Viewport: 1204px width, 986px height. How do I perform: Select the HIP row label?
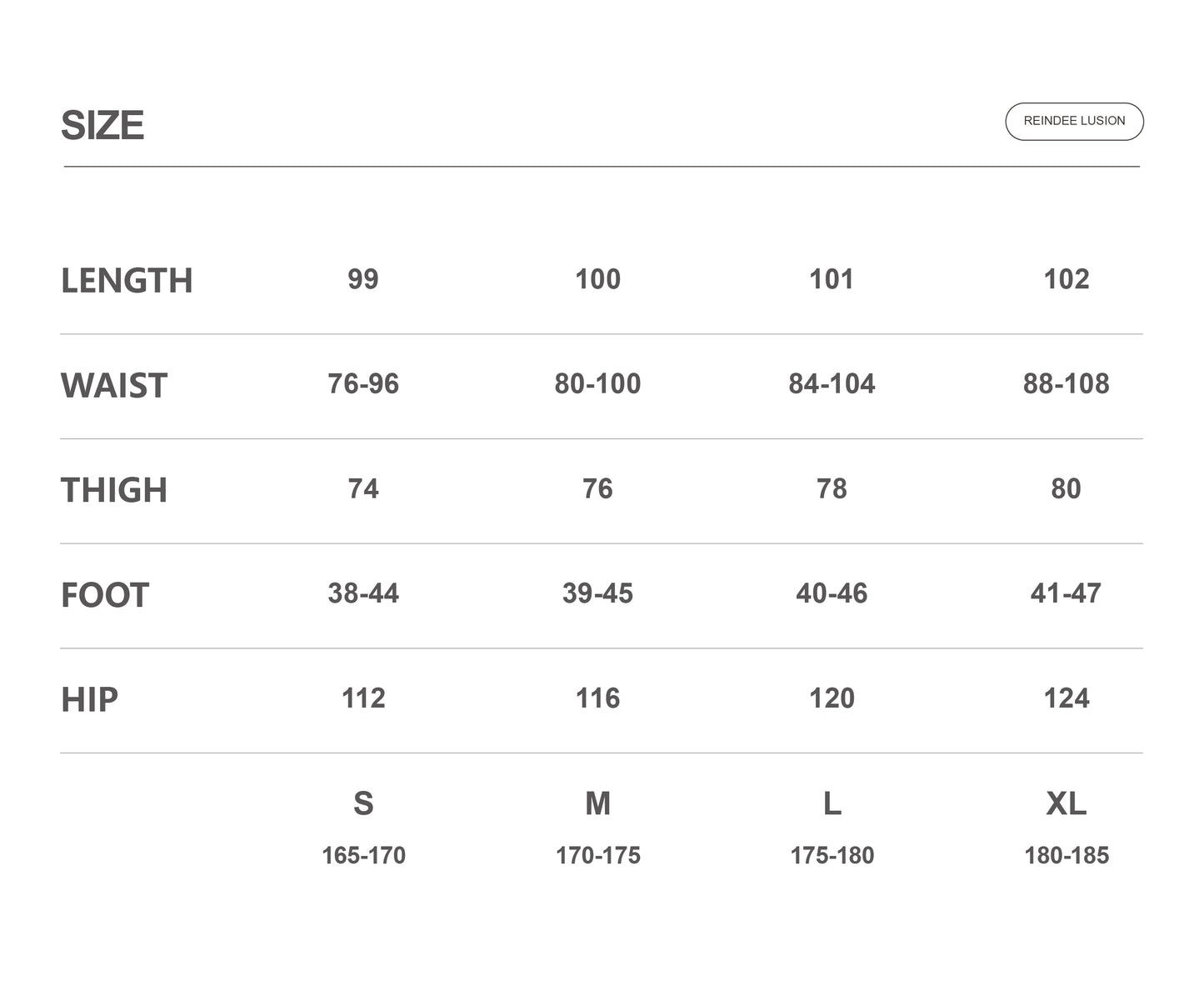[x=89, y=700]
